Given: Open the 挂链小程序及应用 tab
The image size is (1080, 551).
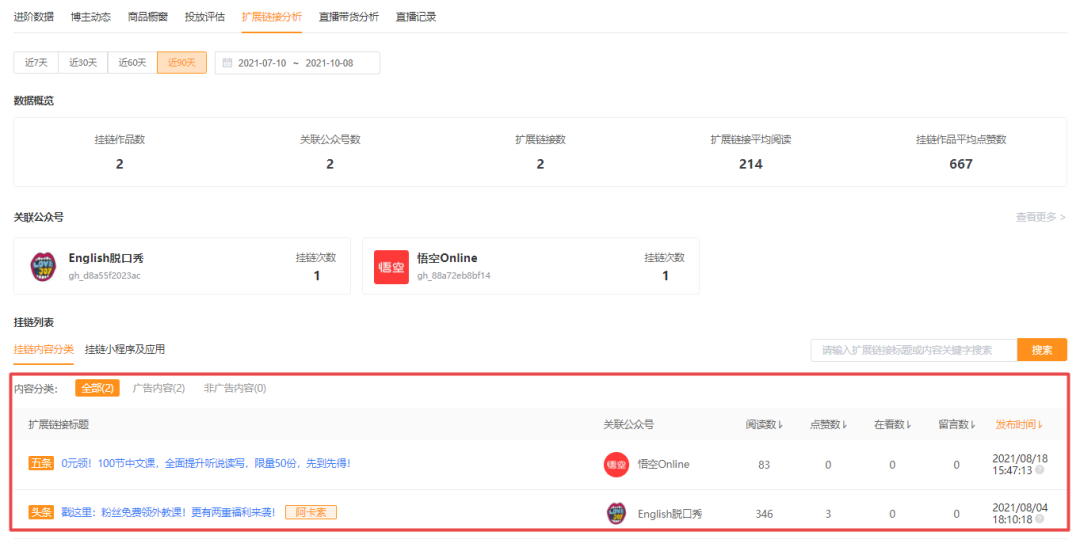Looking at the screenshot, I should (125, 350).
